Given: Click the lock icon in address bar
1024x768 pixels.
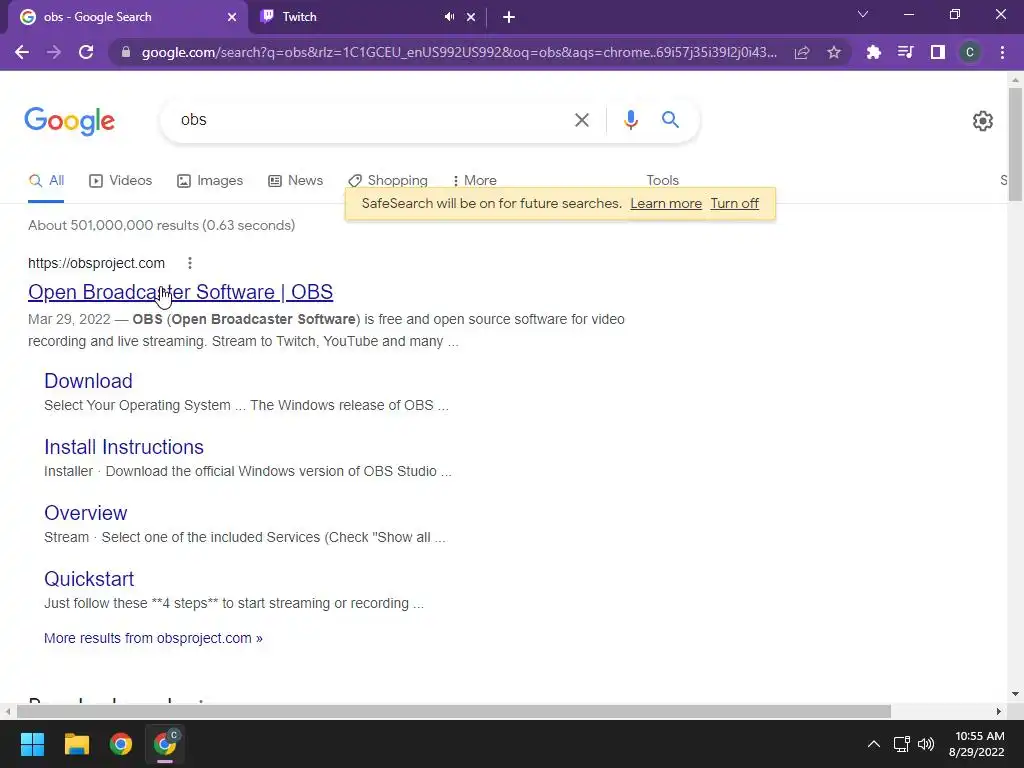Looking at the screenshot, I should [x=126, y=52].
